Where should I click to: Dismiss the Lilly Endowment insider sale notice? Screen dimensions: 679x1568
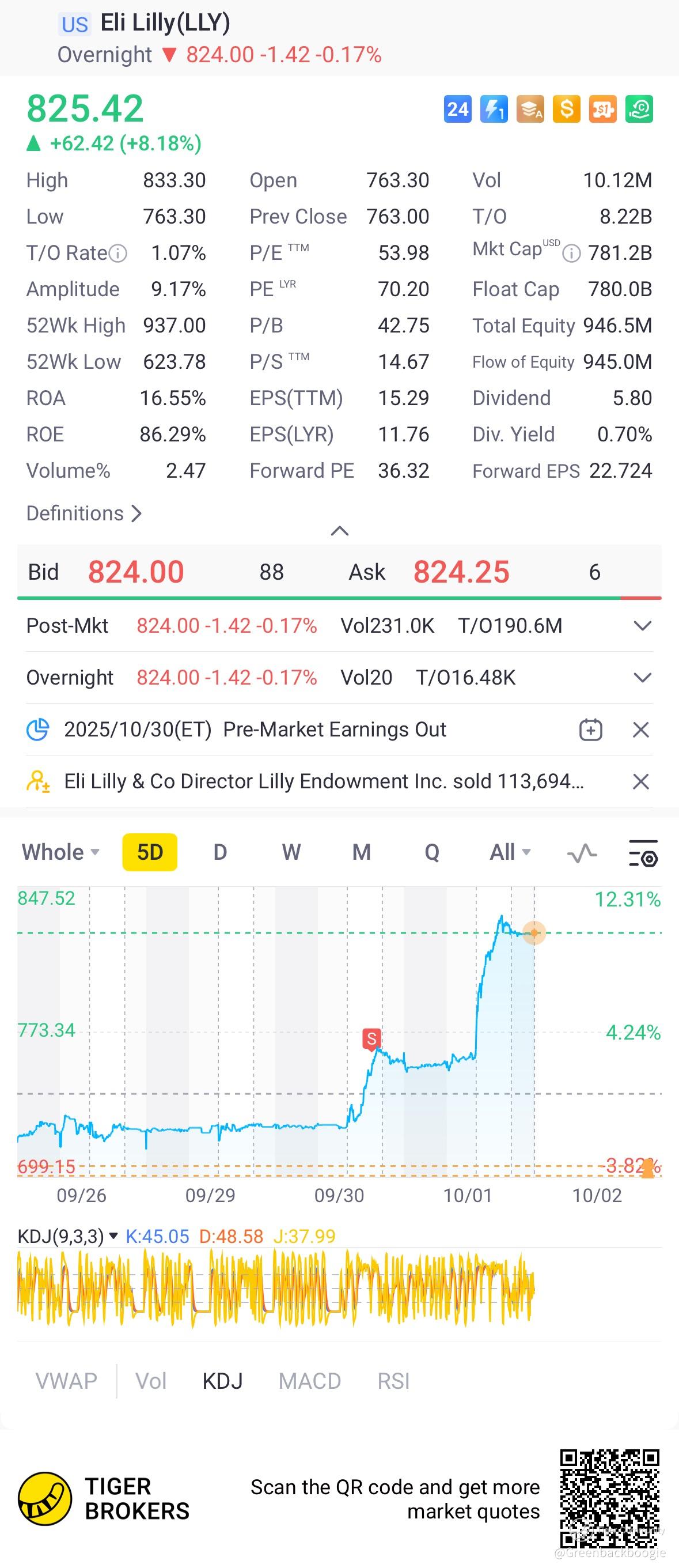click(640, 781)
